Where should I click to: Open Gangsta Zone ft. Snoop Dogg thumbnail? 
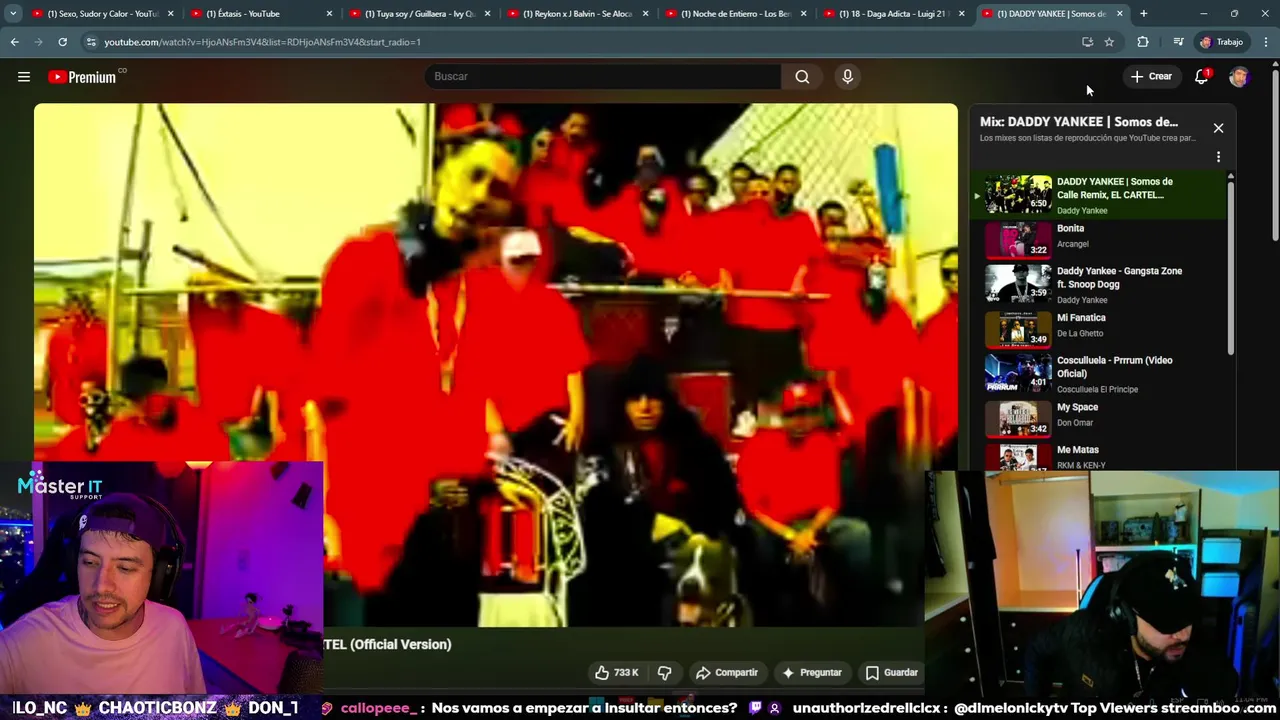[x=1018, y=284]
